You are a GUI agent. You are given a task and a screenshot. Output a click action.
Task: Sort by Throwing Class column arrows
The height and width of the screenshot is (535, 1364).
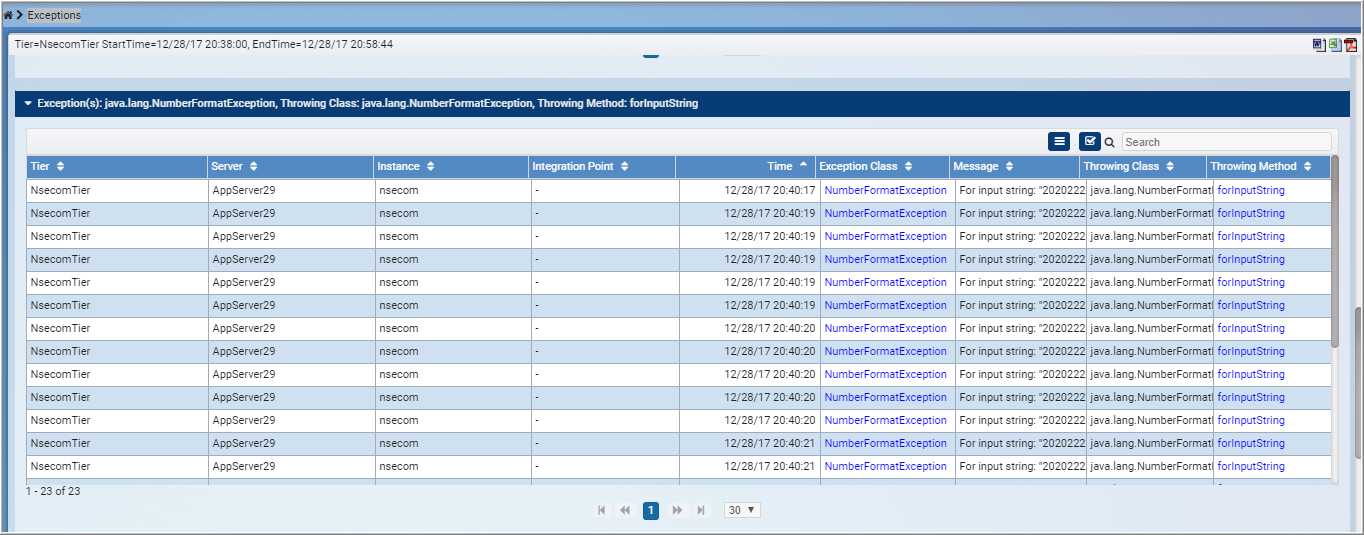(1169, 166)
